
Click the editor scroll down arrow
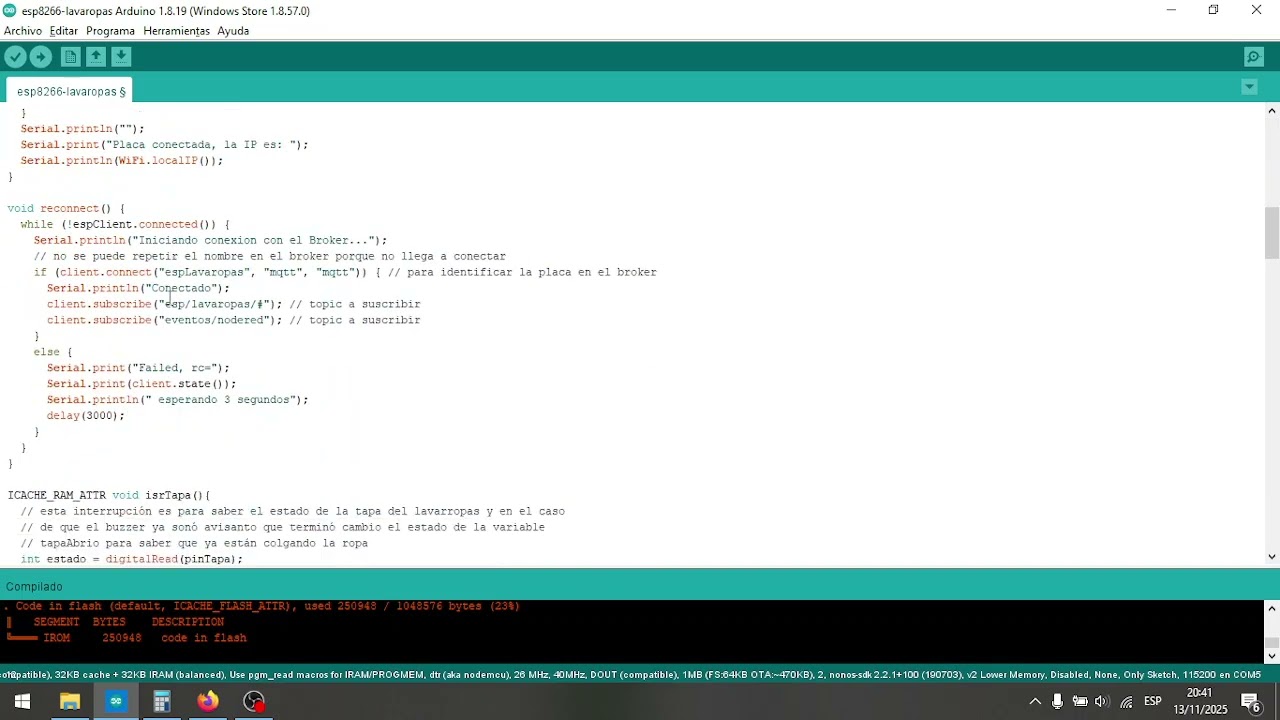[x=1272, y=556]
